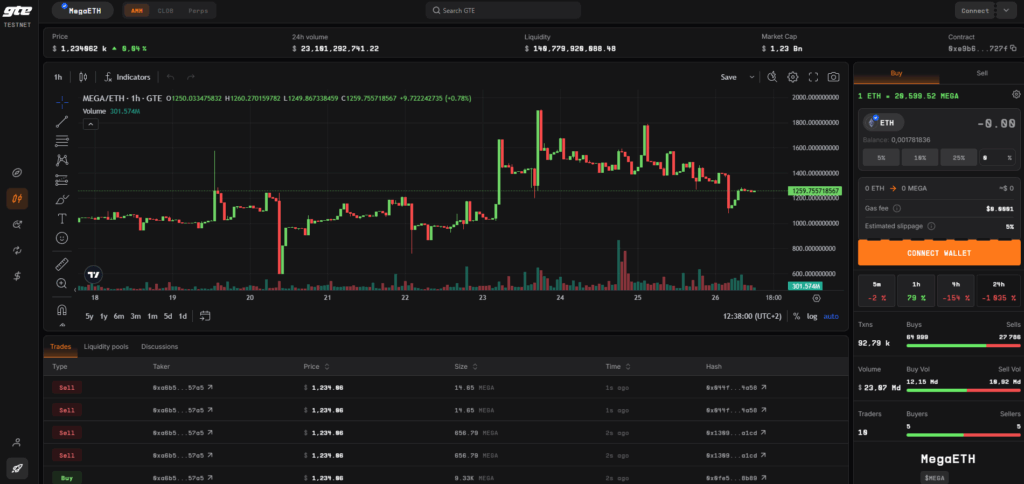
Task: Select 25% balance amount
Action: [x=958, y=157]
